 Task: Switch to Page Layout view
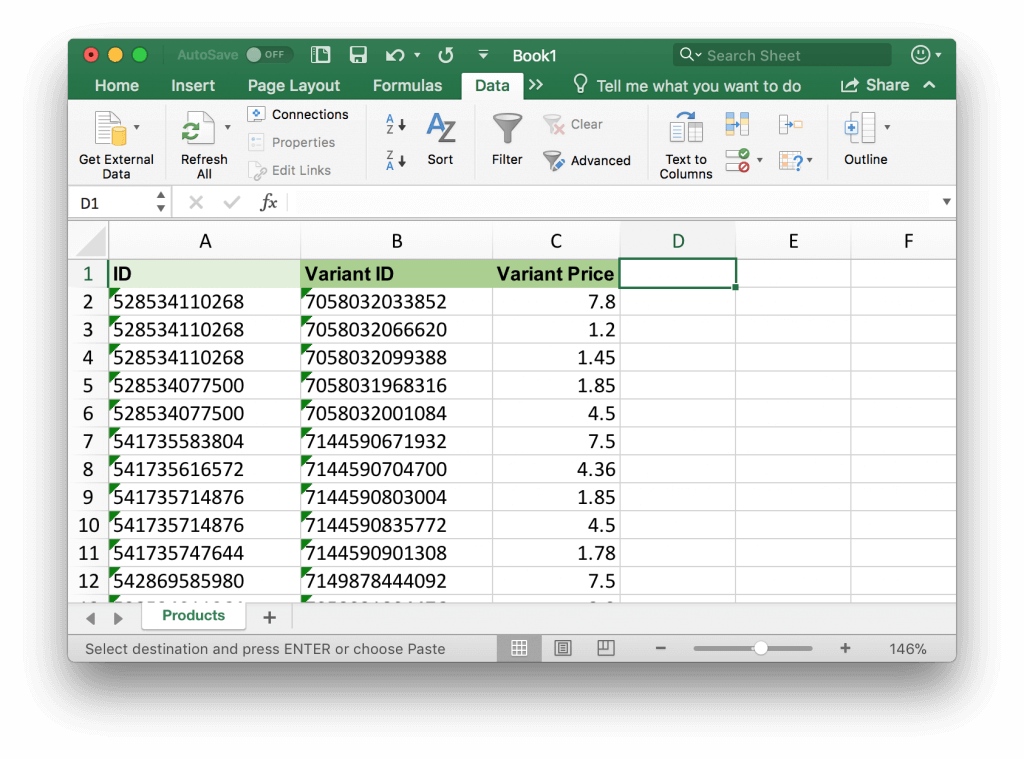click(x=562, y=648)
